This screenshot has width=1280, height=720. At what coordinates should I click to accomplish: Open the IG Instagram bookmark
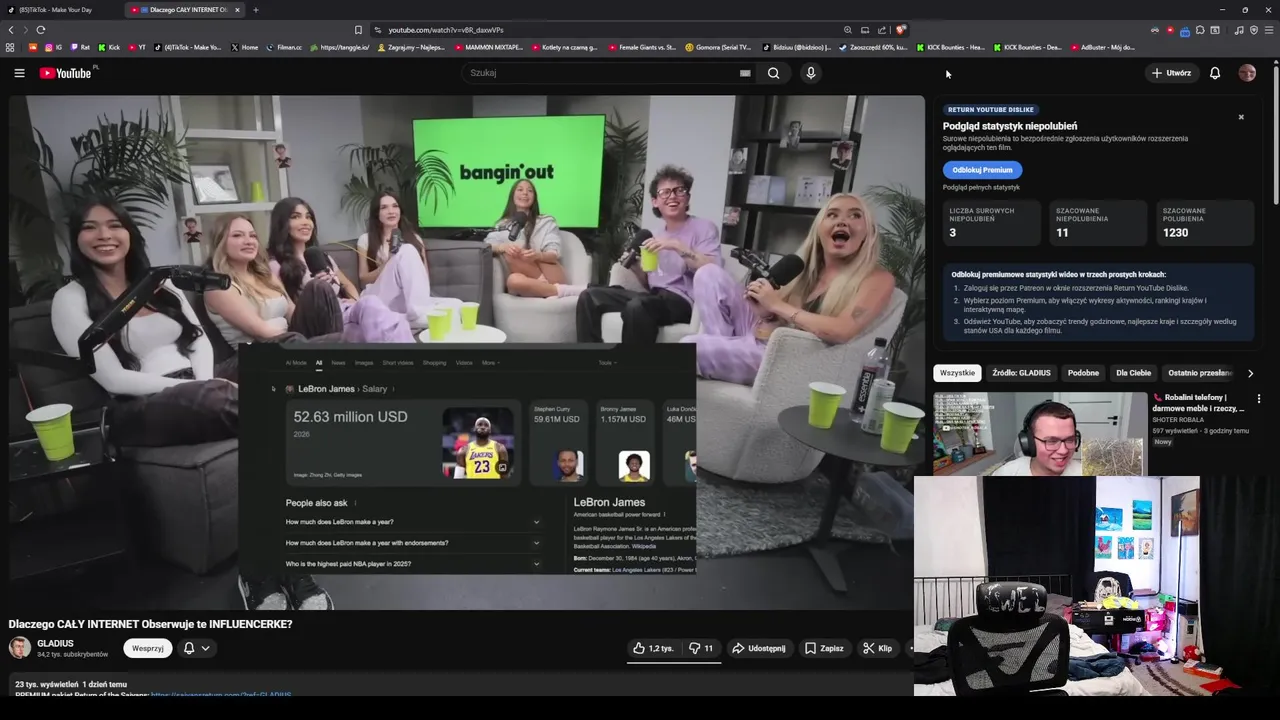54,47
